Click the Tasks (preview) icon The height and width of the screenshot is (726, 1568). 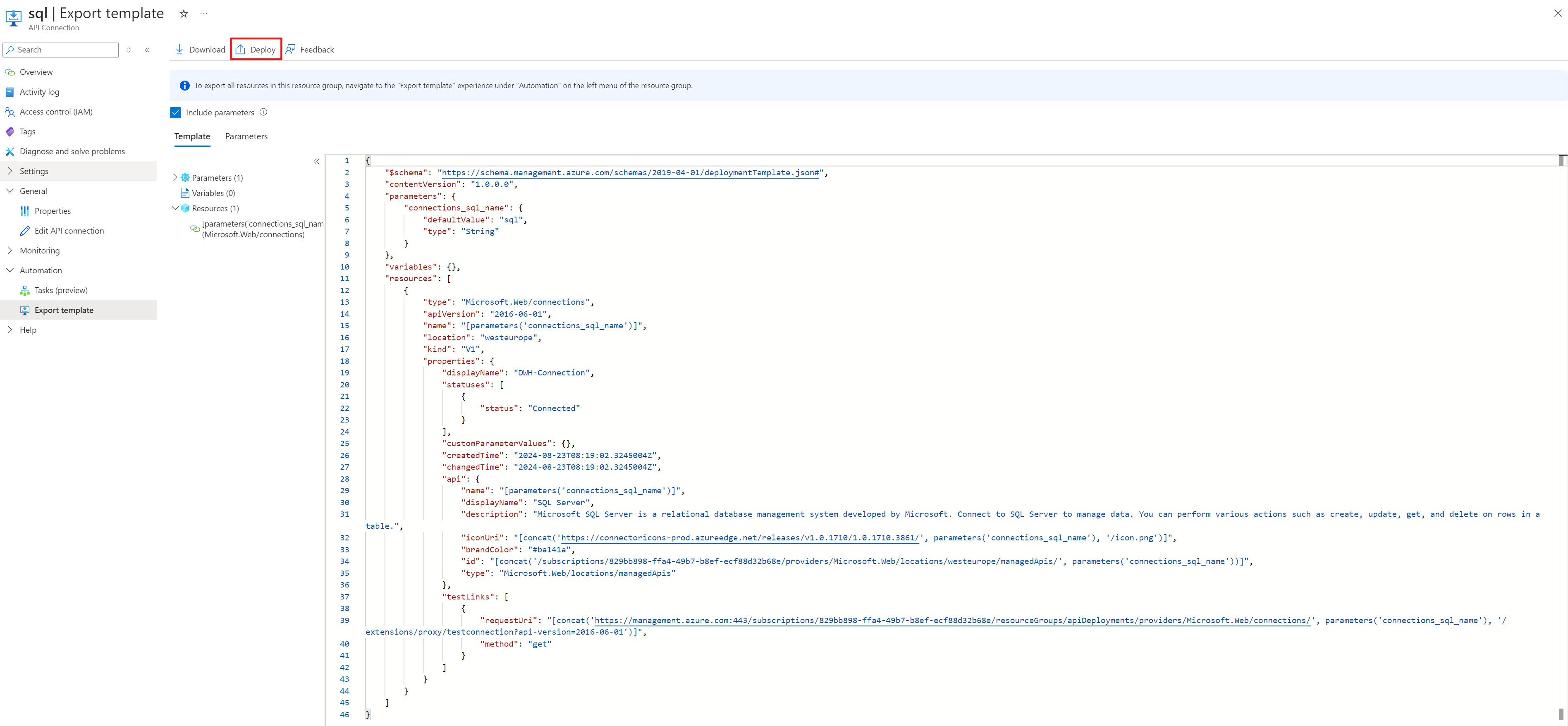pos(24,290)
